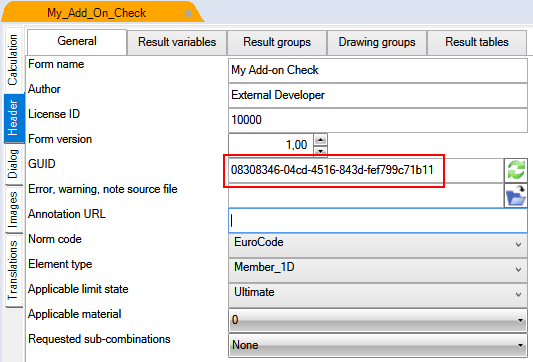Click the GUID text field
Image resolution: width=533 pixels, height=362 pixels.
tap(366, 170)
